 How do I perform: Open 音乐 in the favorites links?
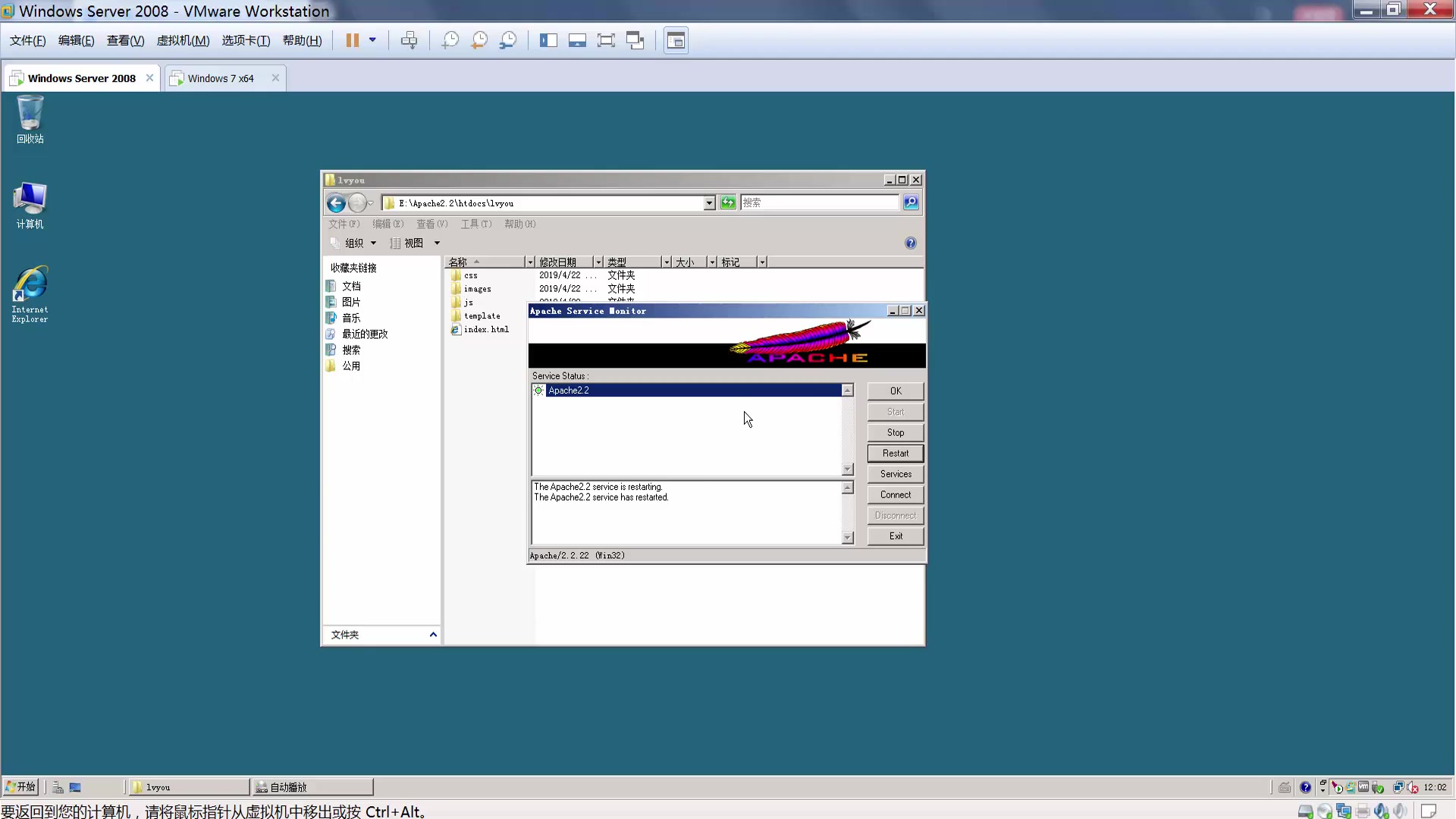351,318
